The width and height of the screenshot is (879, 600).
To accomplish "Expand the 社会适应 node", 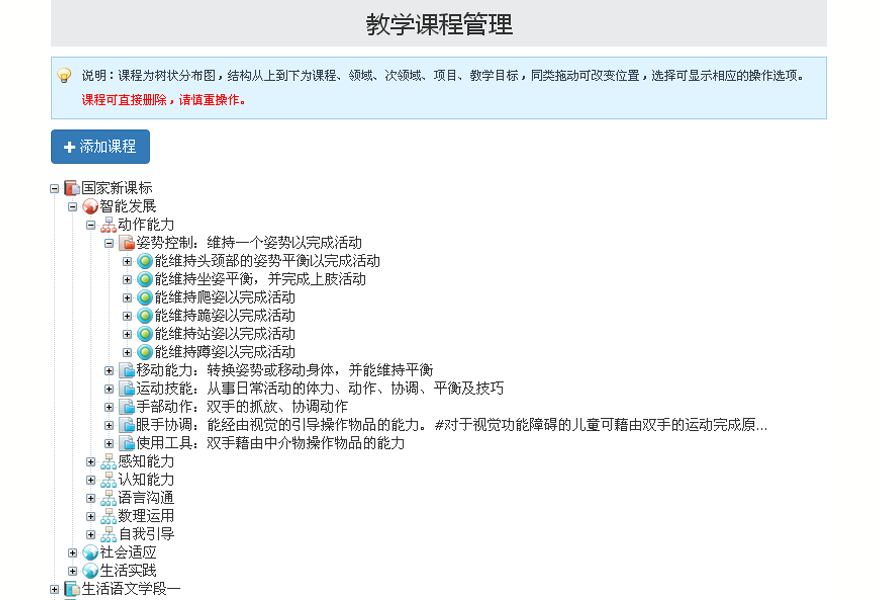I will pos(70,552).
